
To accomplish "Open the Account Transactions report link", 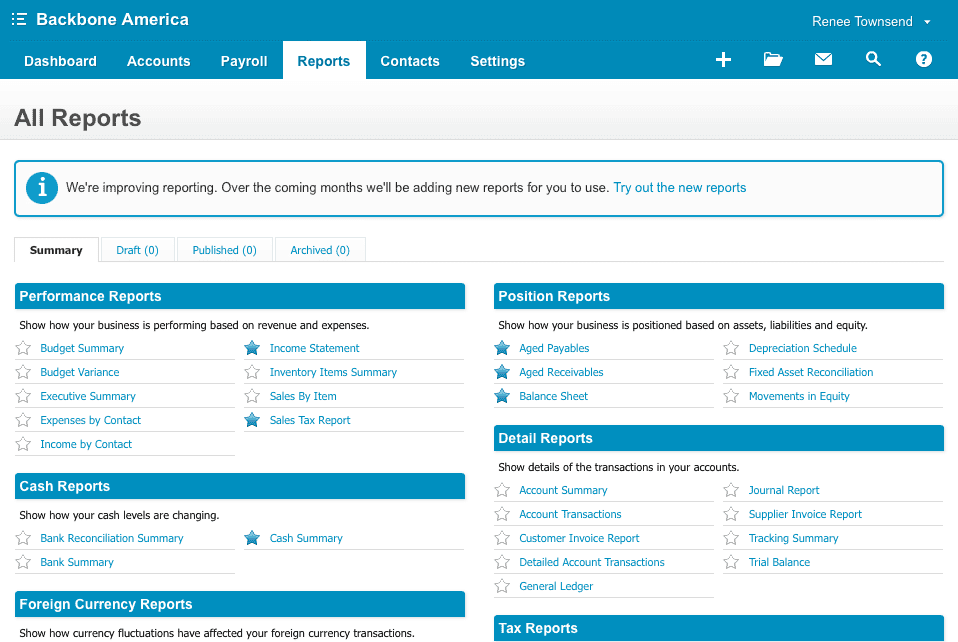I will click(570, 514).
